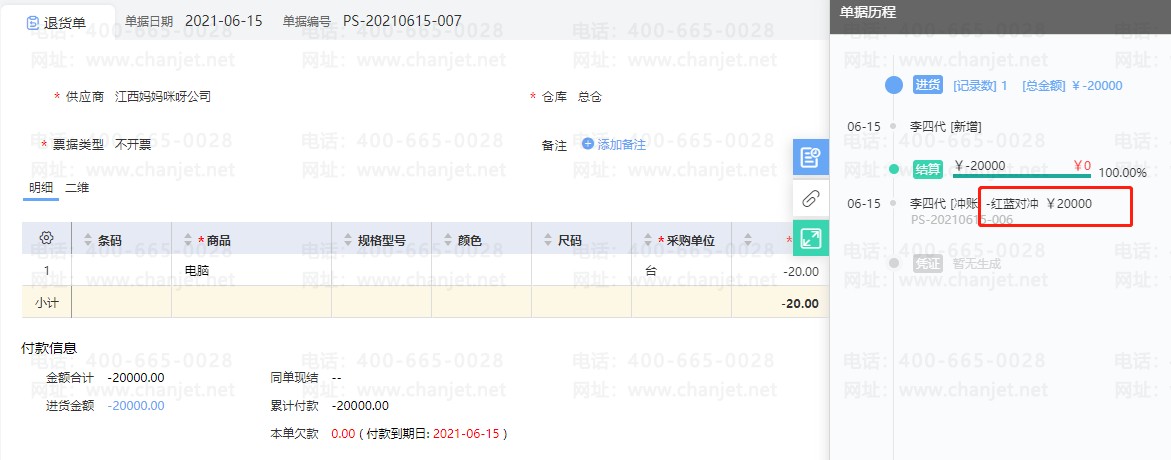
Task: Click the blue 进货金额 -20000.00 value
Action: click(x=136, y=405)
